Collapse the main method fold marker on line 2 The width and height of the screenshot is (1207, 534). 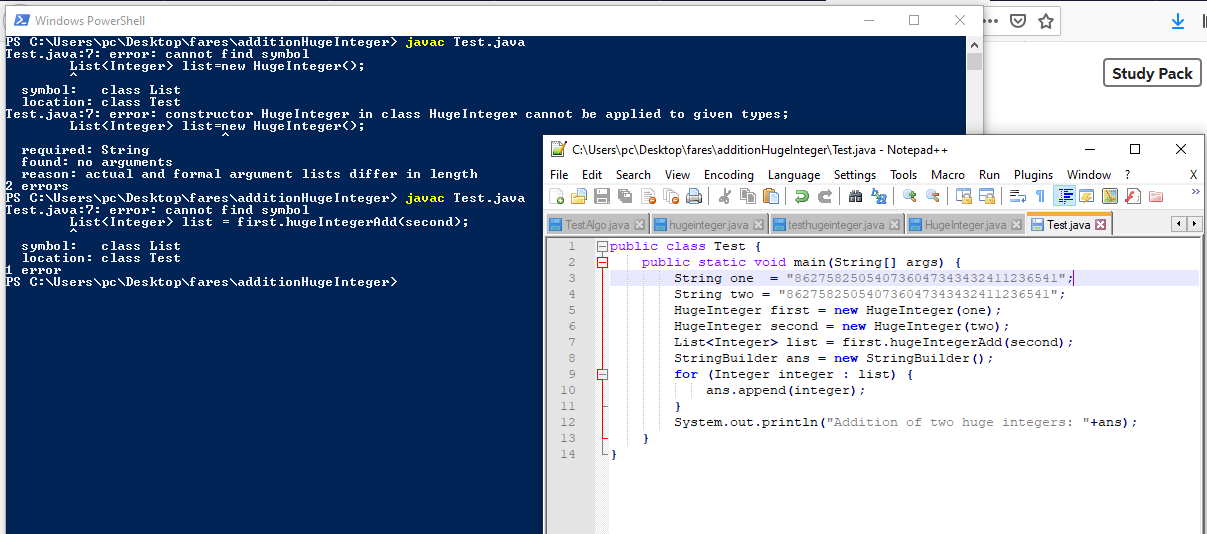tap(601, 262)
